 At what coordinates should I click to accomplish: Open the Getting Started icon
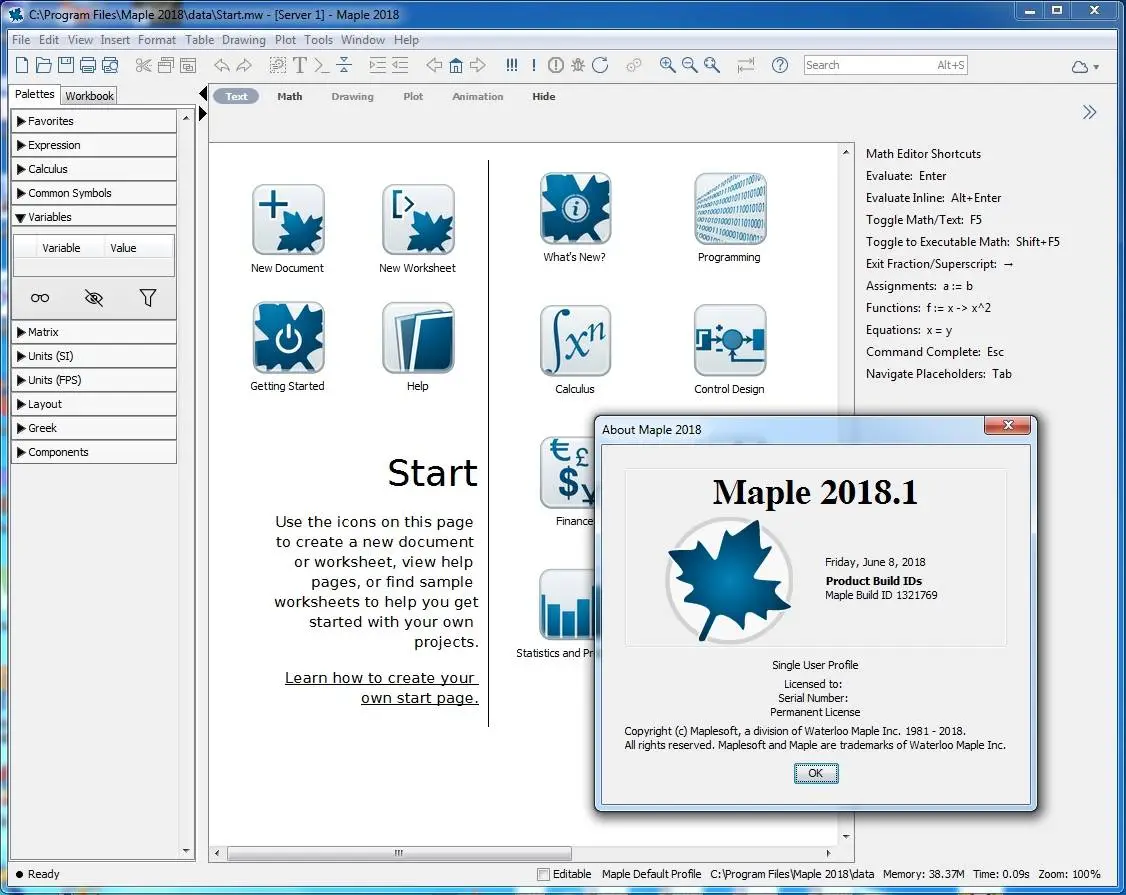pyautogui.click(x=288, y=338)
